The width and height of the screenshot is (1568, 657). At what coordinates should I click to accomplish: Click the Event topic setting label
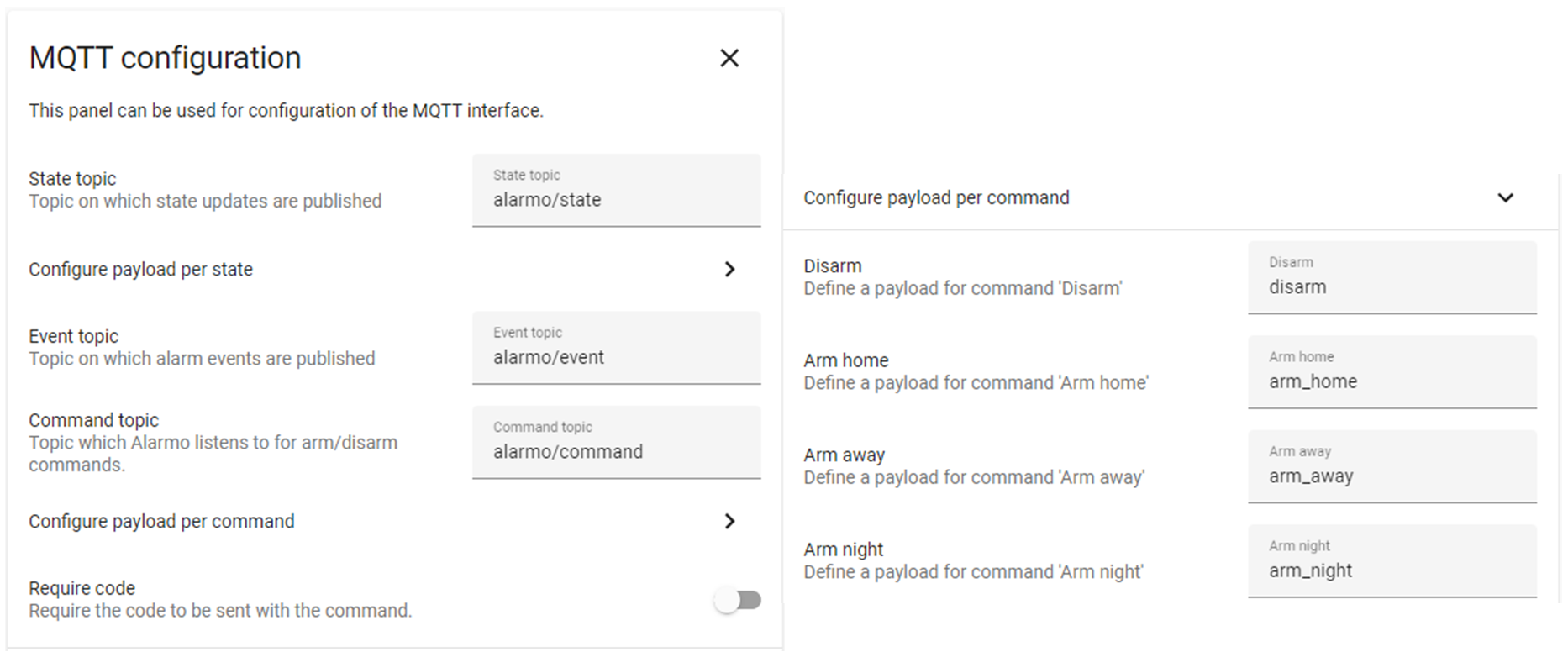(x=73, y=336)
